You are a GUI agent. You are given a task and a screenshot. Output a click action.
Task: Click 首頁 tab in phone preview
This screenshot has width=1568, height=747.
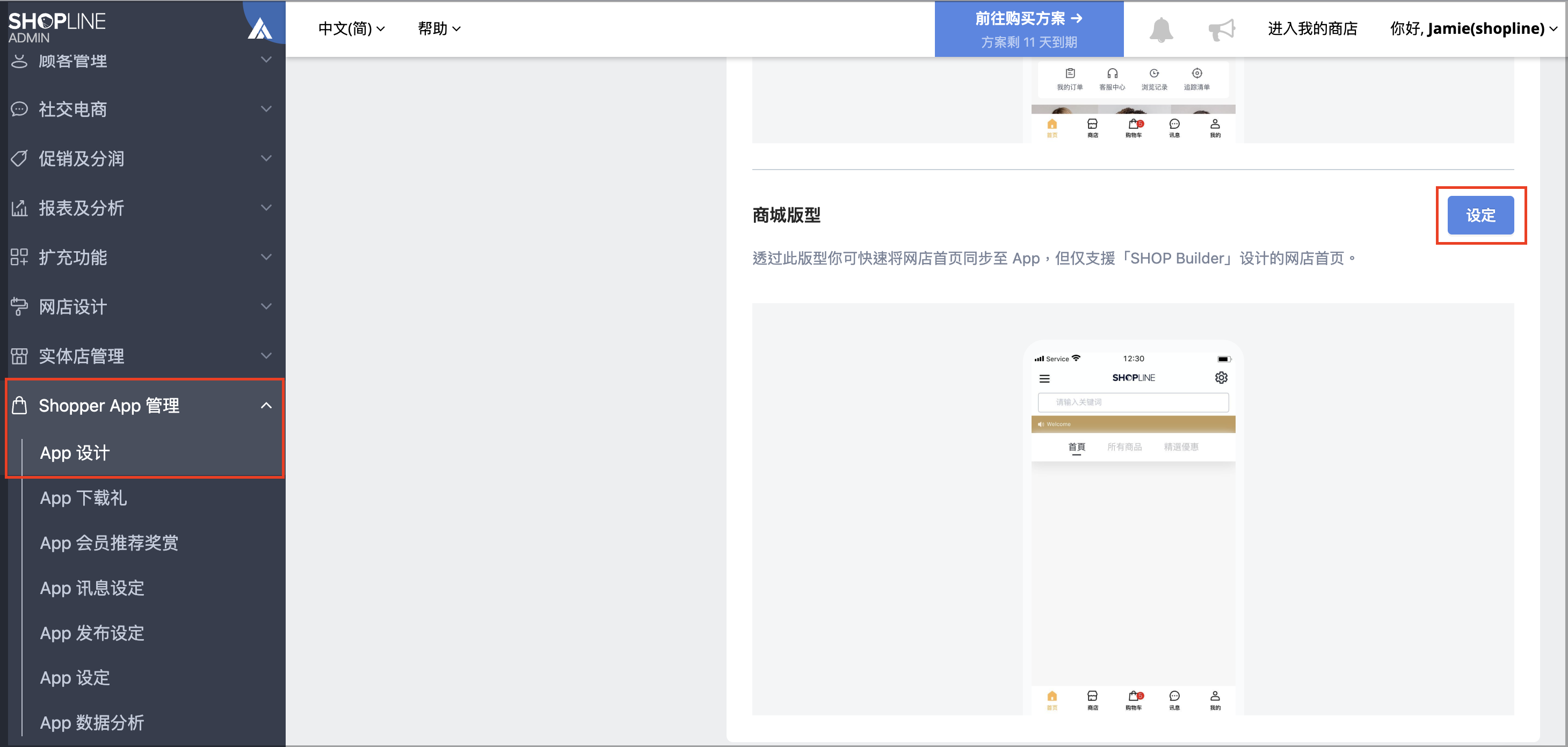(1076, 447)
